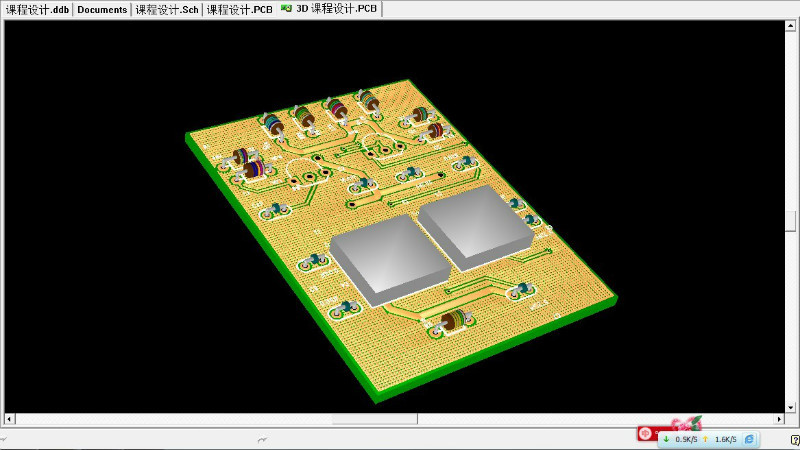Viewport: 800px width, 450px height.
Task: Open the 课程设计.PCB layout tab
Action: pos(238,9)
